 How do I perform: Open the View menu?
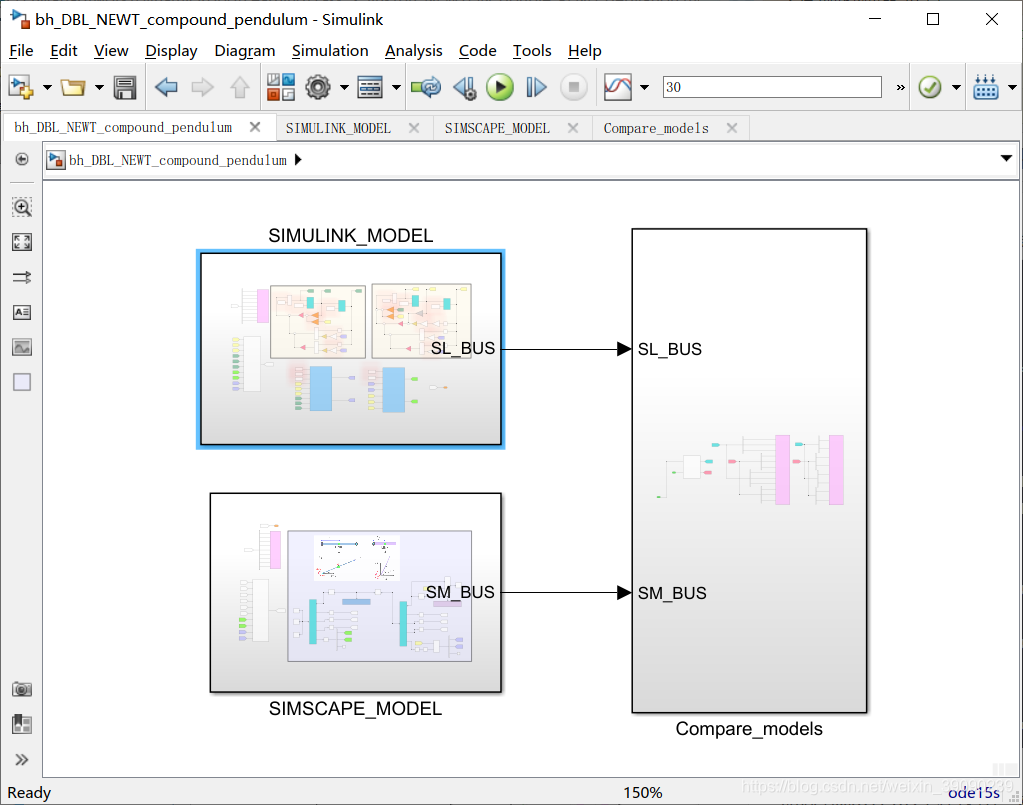[x=111, y=51]
